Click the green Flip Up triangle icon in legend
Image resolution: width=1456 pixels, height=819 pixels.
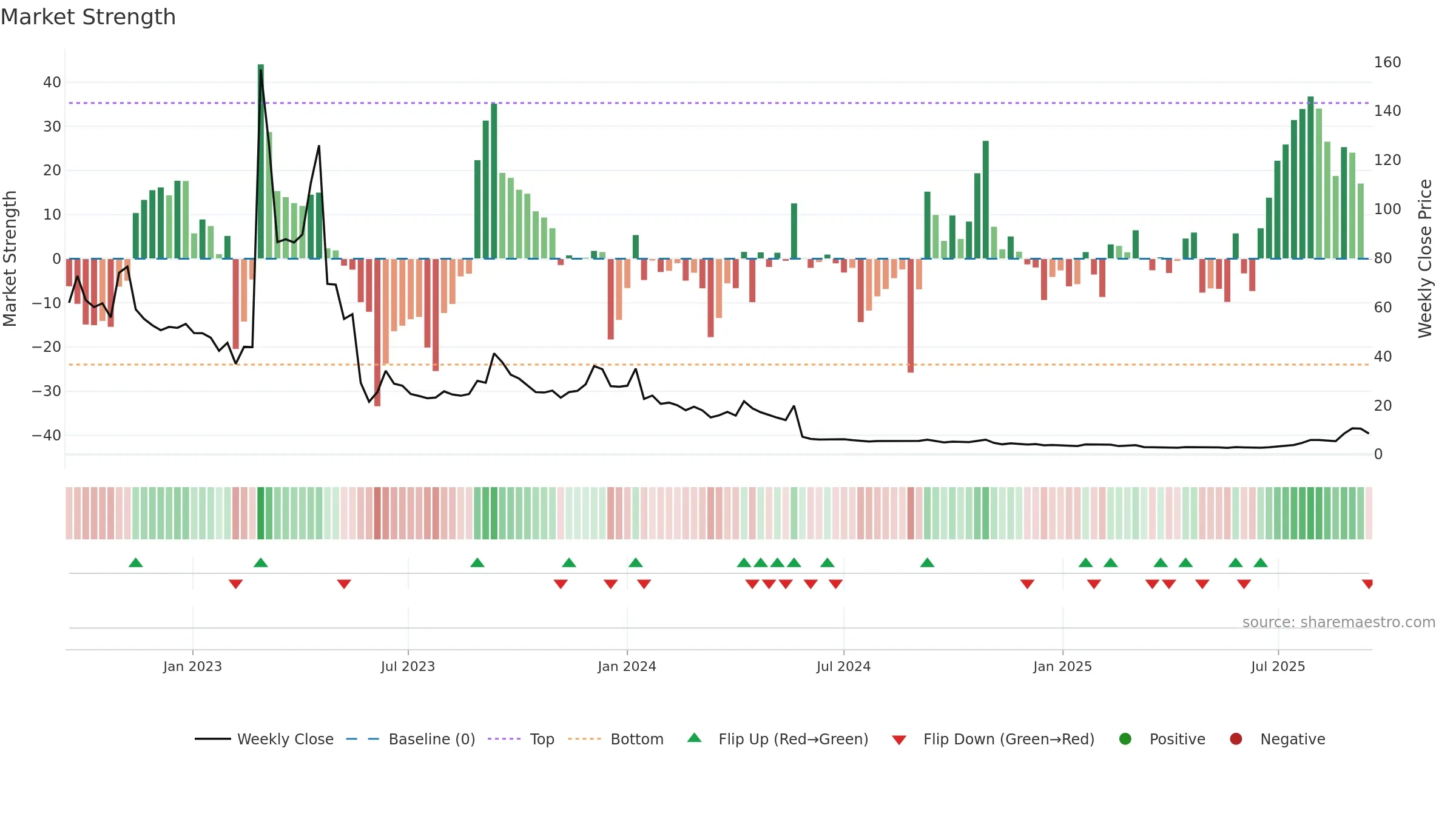[x=695, y=738]
